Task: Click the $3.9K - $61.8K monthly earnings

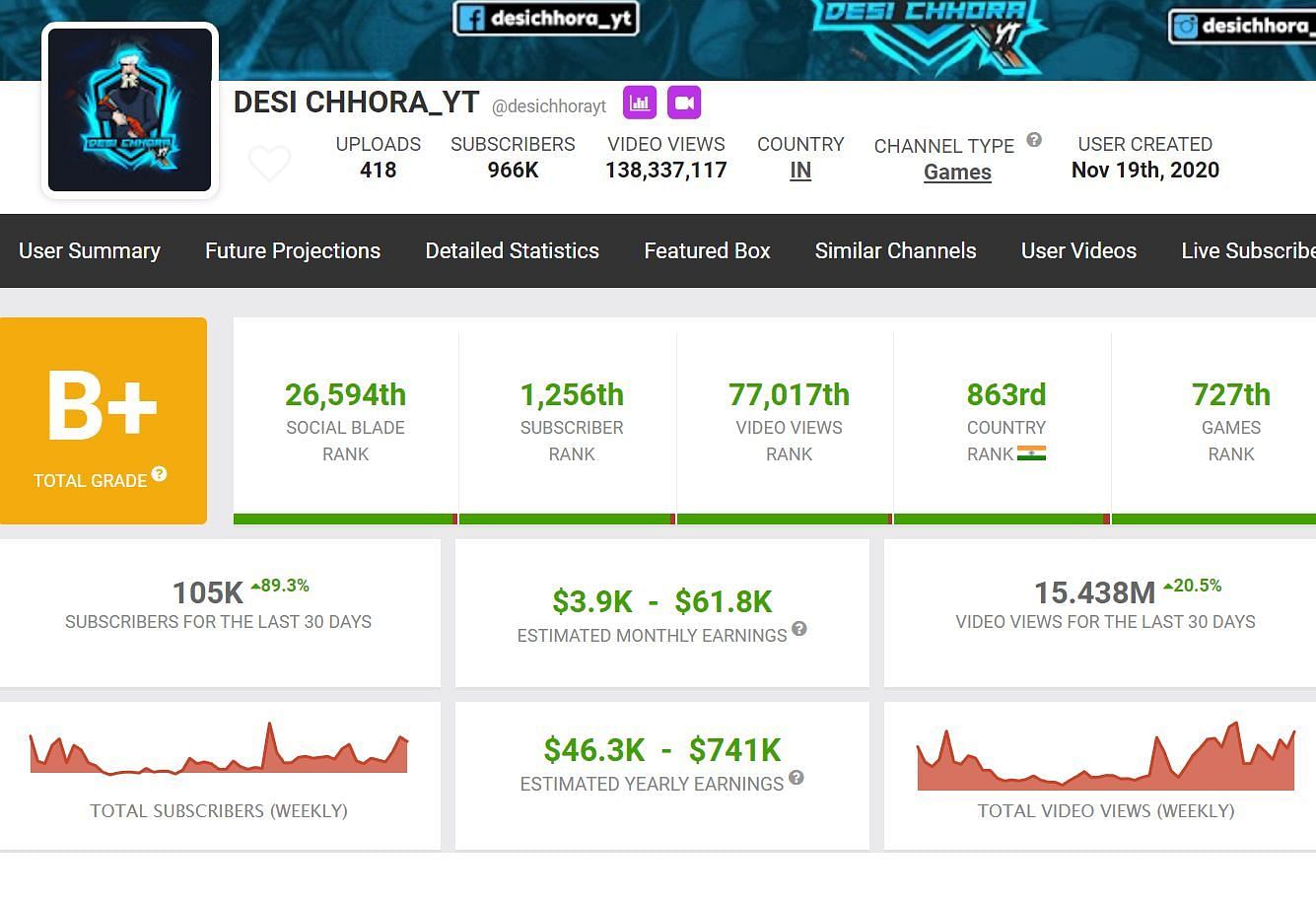Action: (661, 601)
